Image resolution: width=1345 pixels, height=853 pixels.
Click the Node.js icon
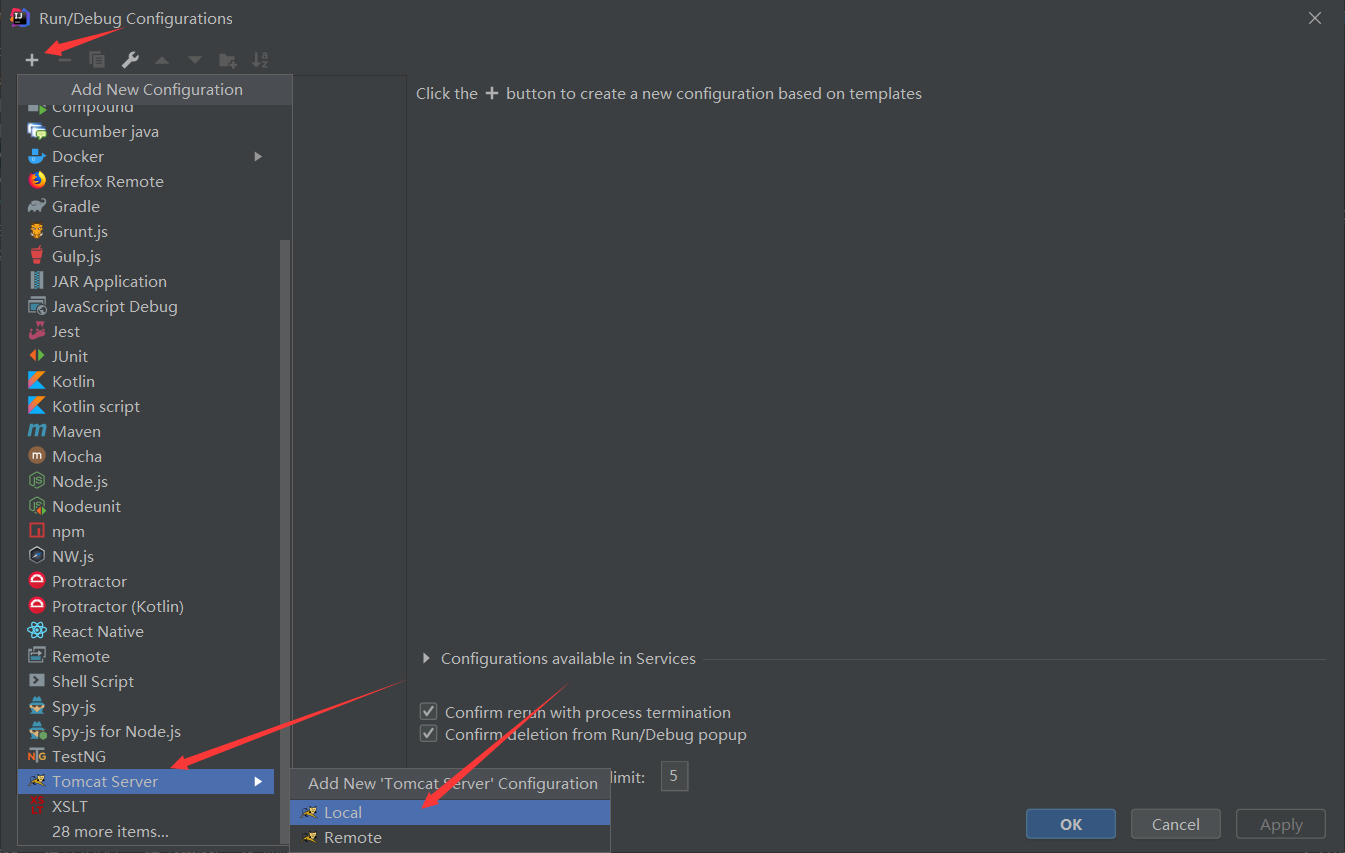tap(37, 481)
